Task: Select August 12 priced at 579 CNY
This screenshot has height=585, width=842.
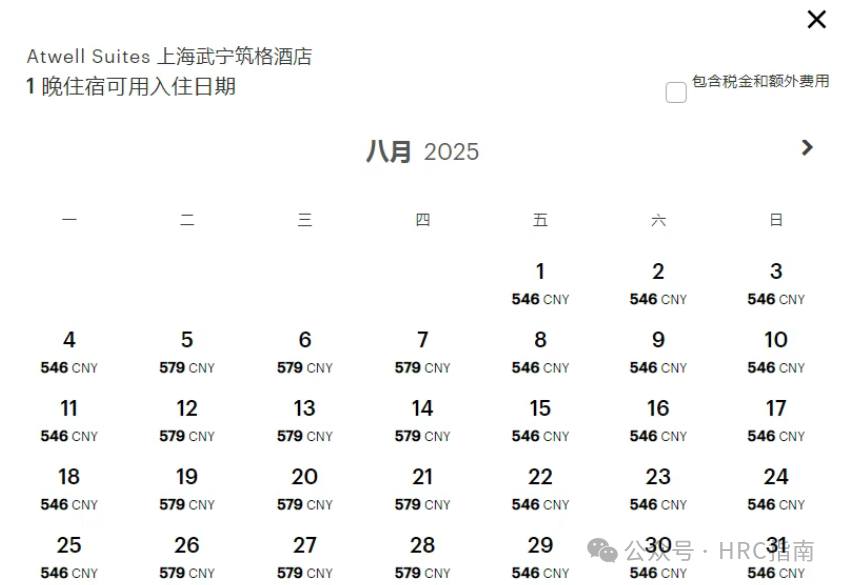Action: pos(186,408)
